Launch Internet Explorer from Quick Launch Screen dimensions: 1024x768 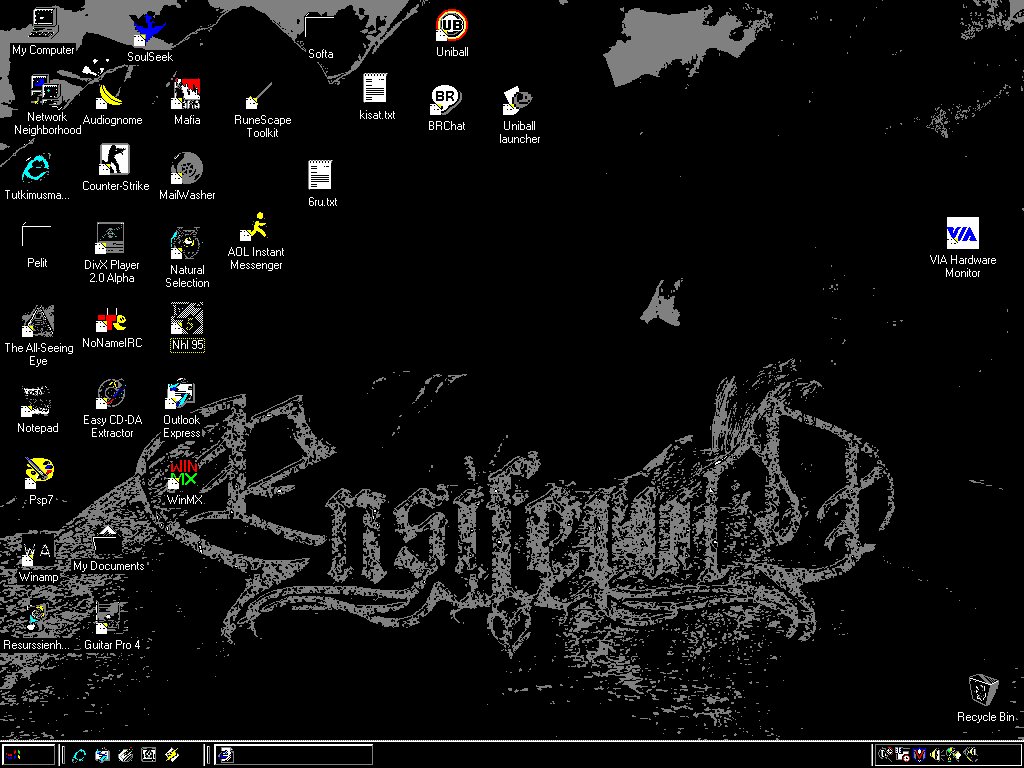pyautogui.click(x=79, y=755)
